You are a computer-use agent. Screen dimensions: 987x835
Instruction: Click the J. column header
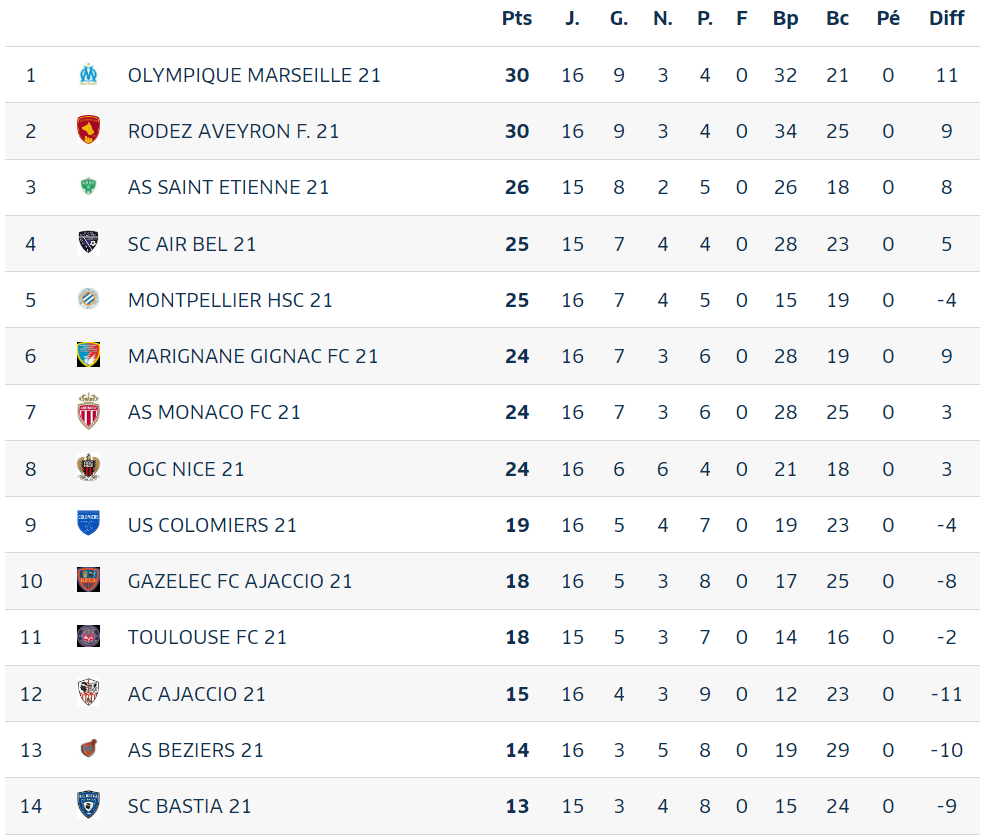[x=572, y=18]
